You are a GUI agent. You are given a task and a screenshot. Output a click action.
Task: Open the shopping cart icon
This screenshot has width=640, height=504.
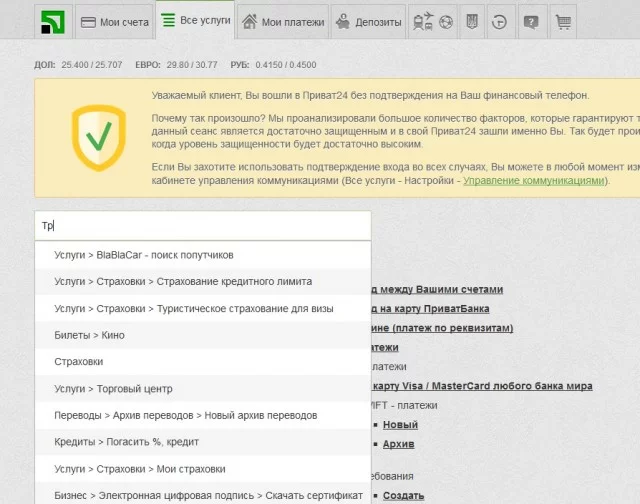point(563,22)
